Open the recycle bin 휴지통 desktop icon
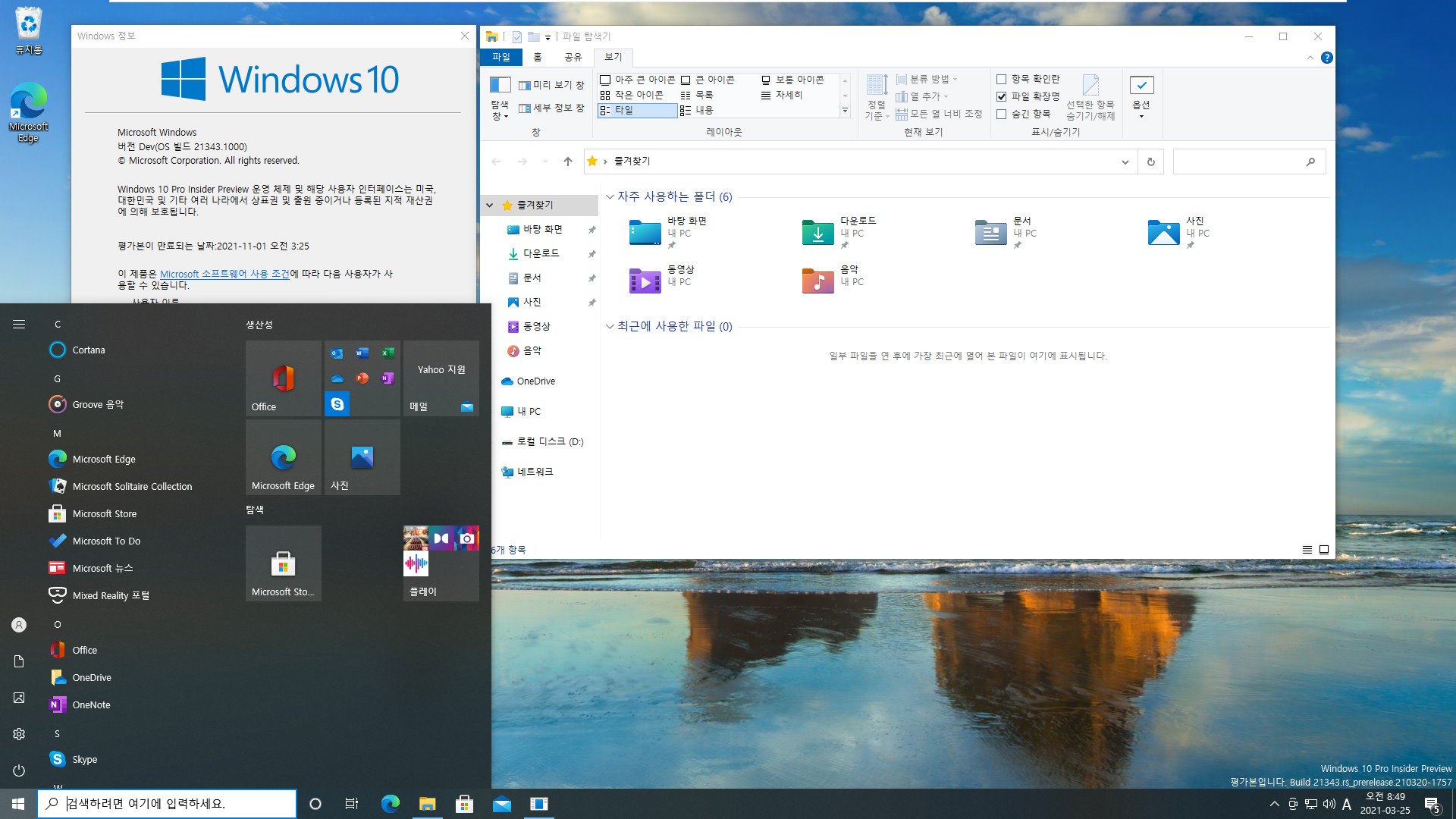This screenshot has height=819, width=1456. coord(29,30)
